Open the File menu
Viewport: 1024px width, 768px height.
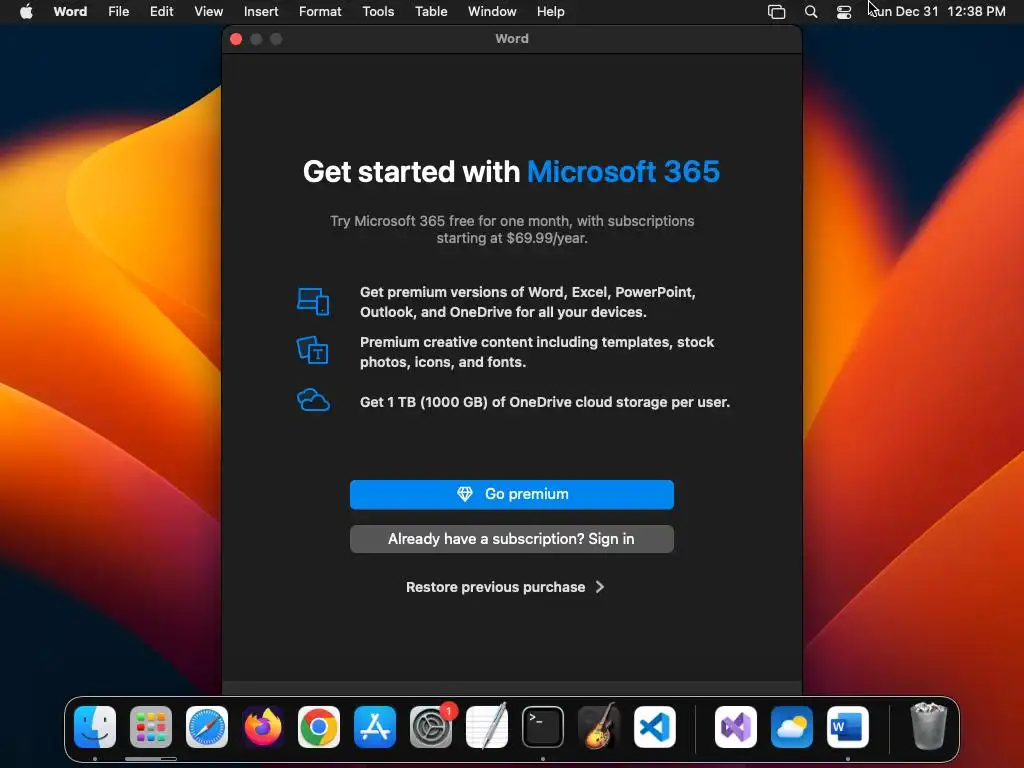118,12
